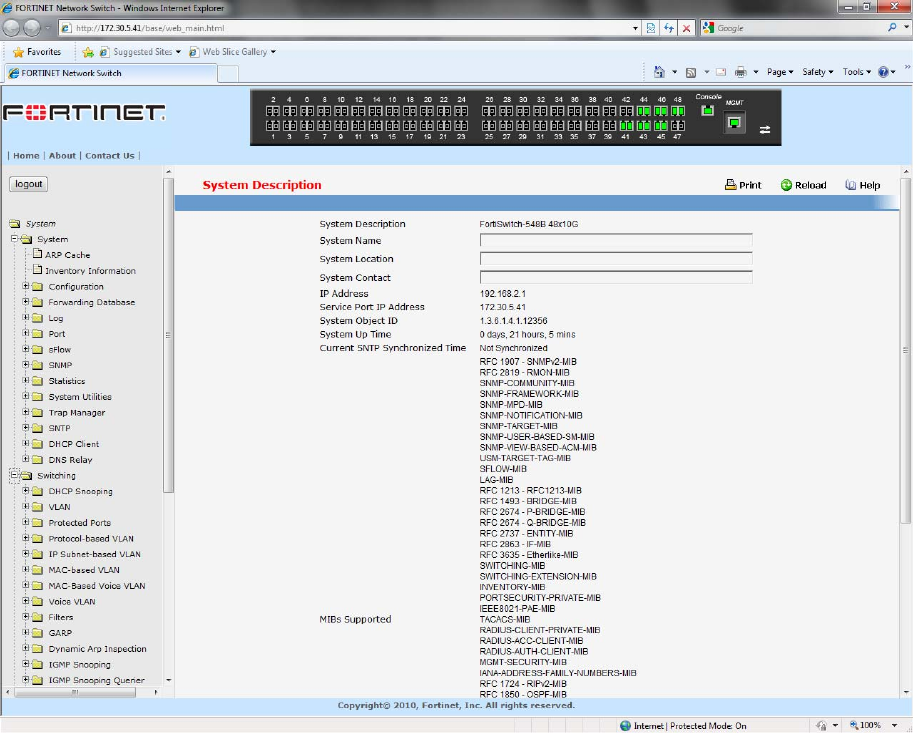Expand the Port folder
The image size is (913, 733).
point(26,333)
